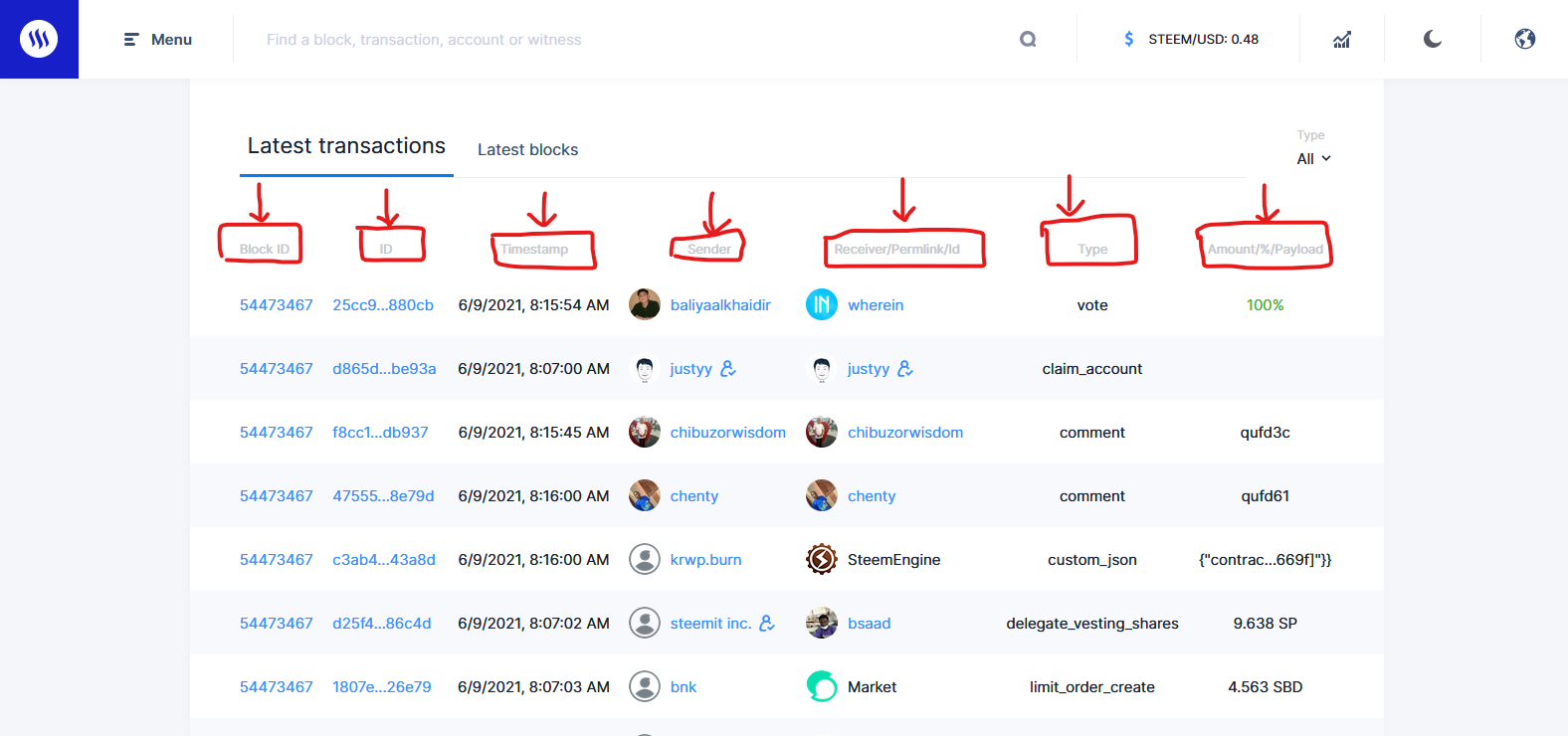Open the language globe icon
Screen dimensions: 1568x736
coord(1525,40)
